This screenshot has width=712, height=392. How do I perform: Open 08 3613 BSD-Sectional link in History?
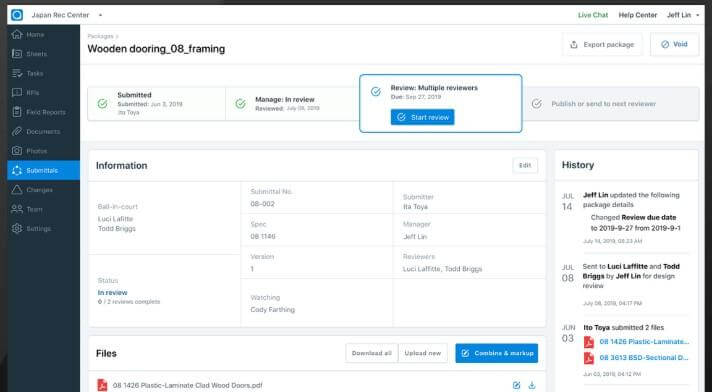643,357
